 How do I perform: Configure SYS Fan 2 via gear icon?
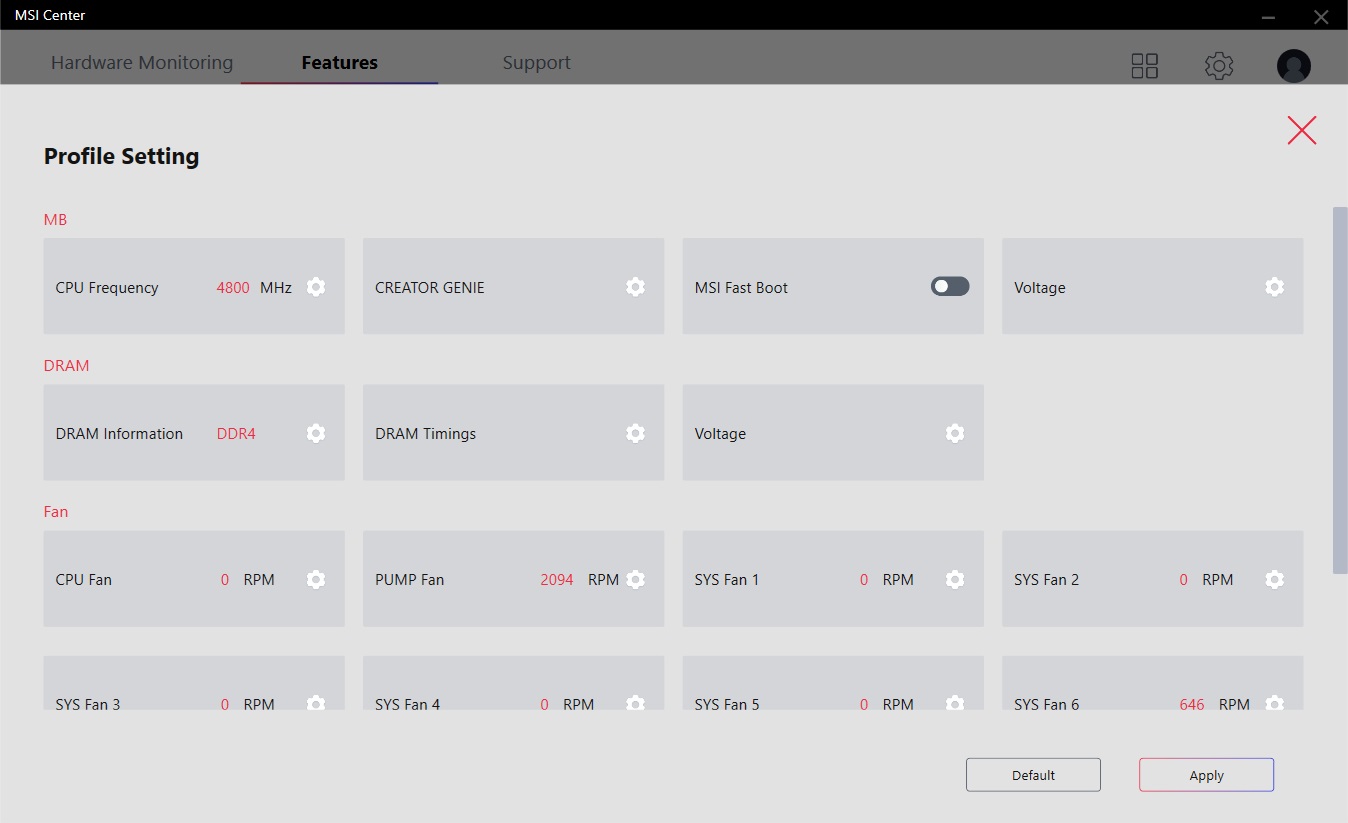click(1274, 579)
